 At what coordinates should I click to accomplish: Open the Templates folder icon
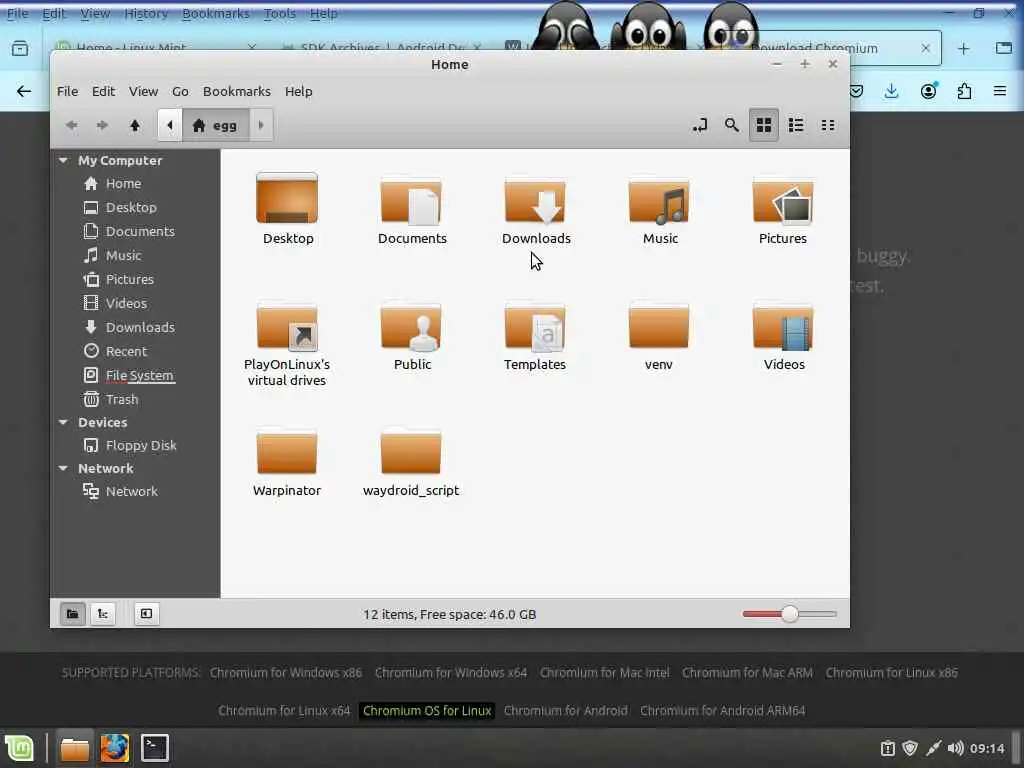click(x=536, y=326)
